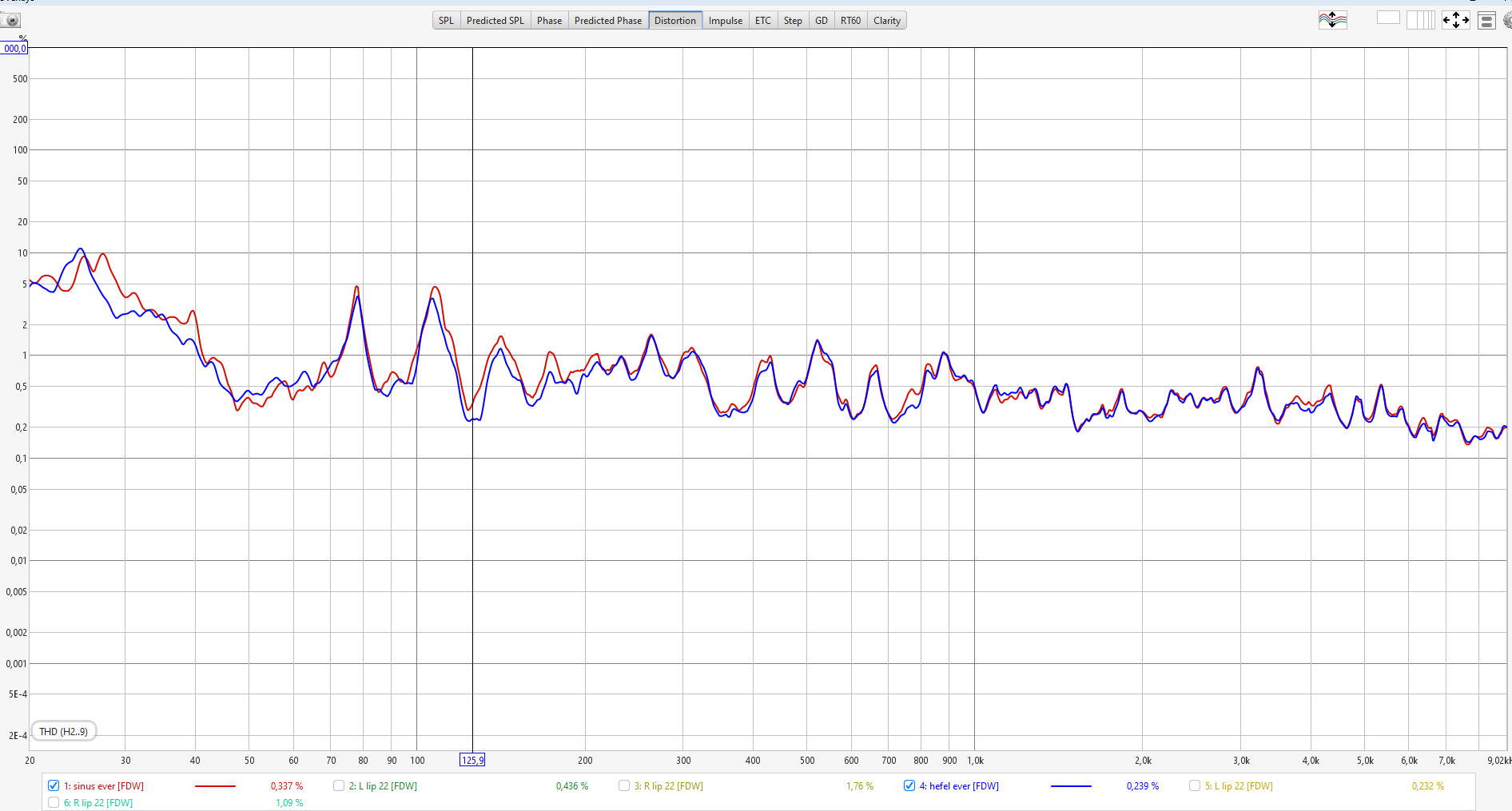Click the blue line swatch for hefel ever
Image resolution: width=1512 pixels, height=811 pixels.
1071,786
